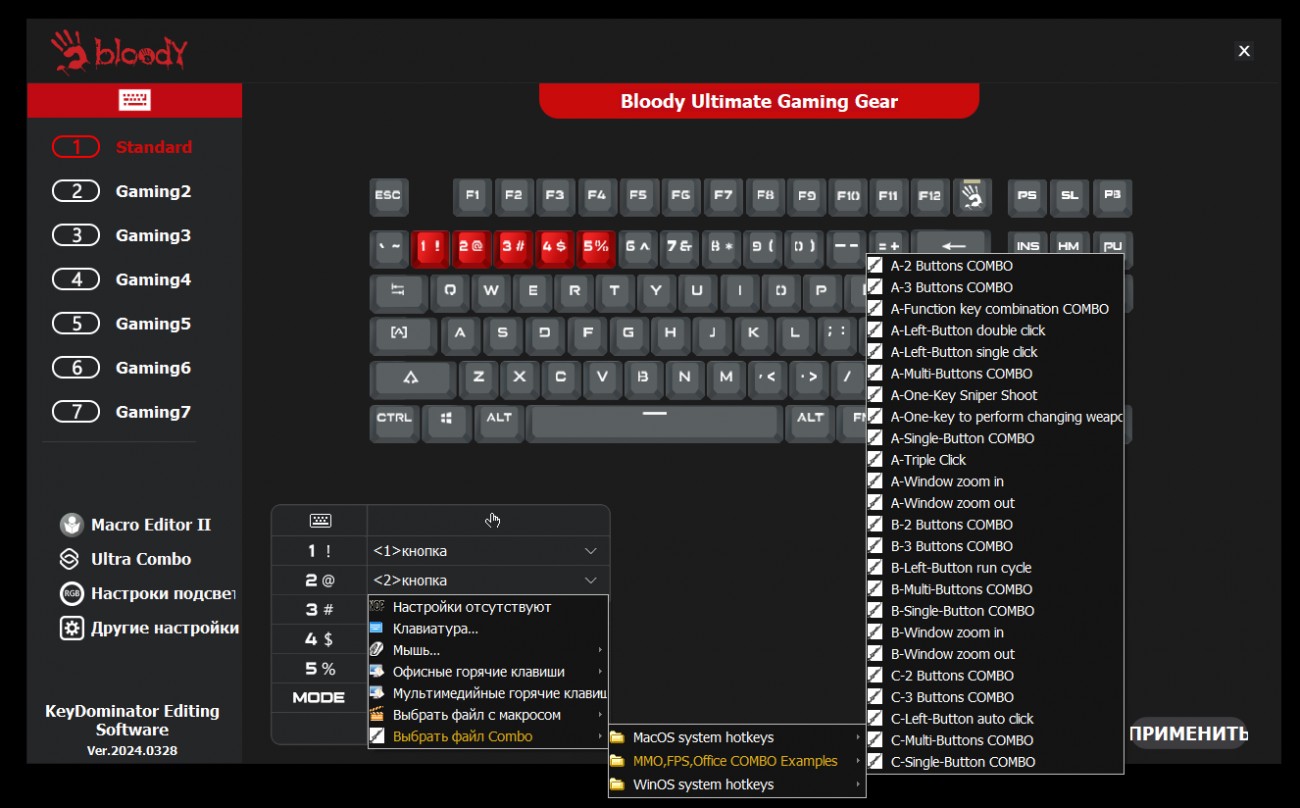Click the Windows logo key on keyboard

pos(446,419)
